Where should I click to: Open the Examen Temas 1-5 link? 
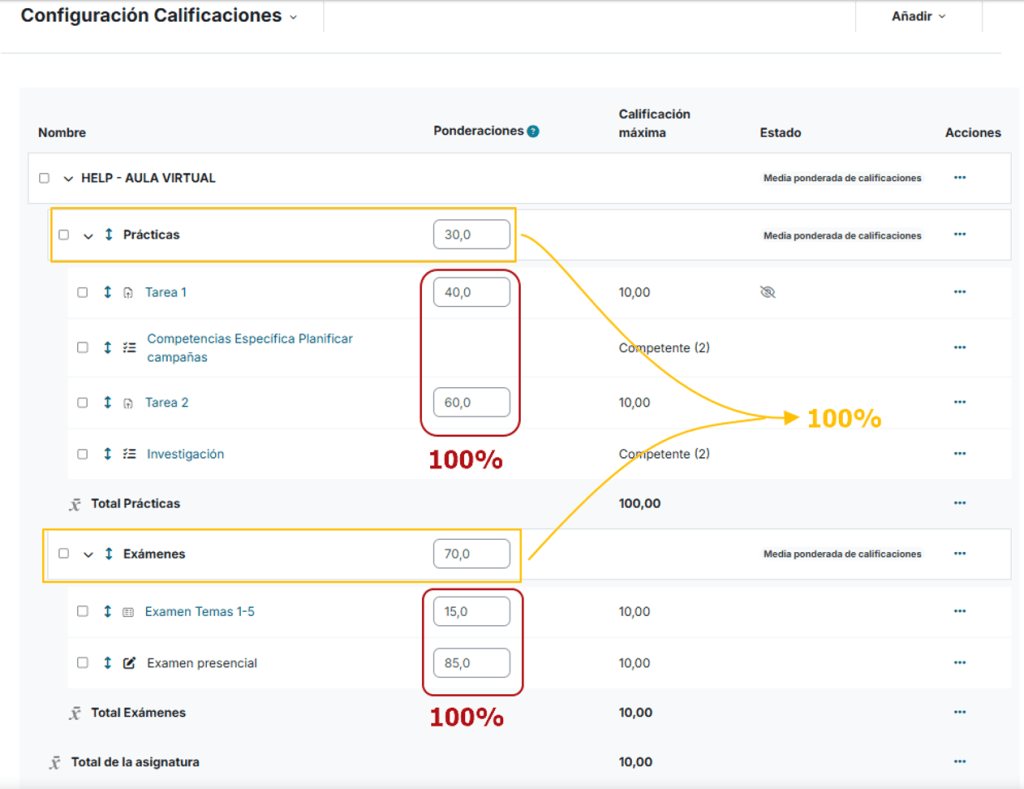pyautogui.click(x=200, y=611)
